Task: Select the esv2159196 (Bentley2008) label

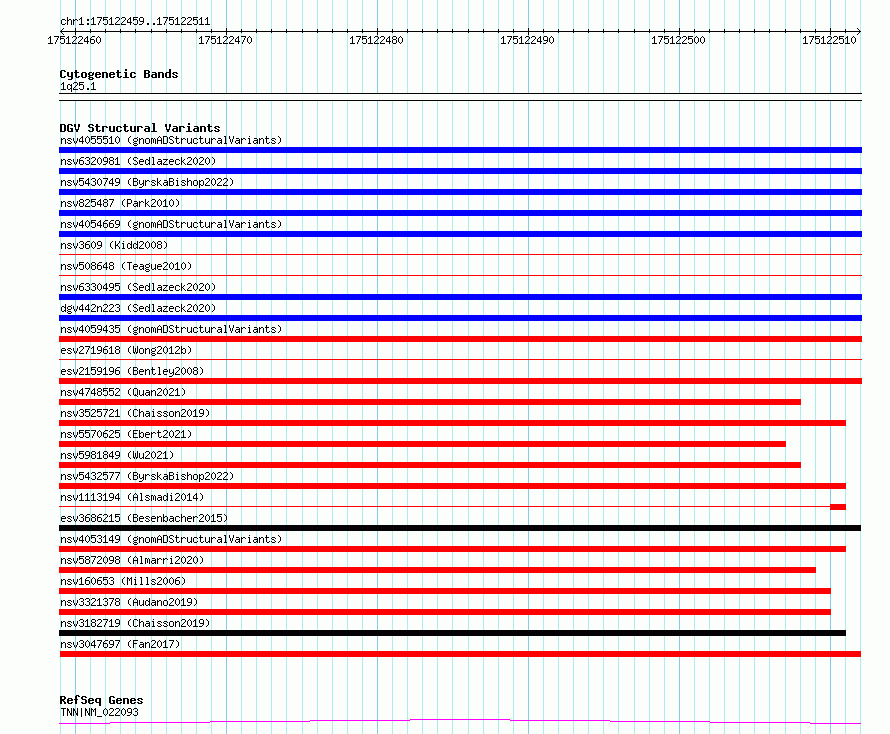Action: [x=132, y=371]
